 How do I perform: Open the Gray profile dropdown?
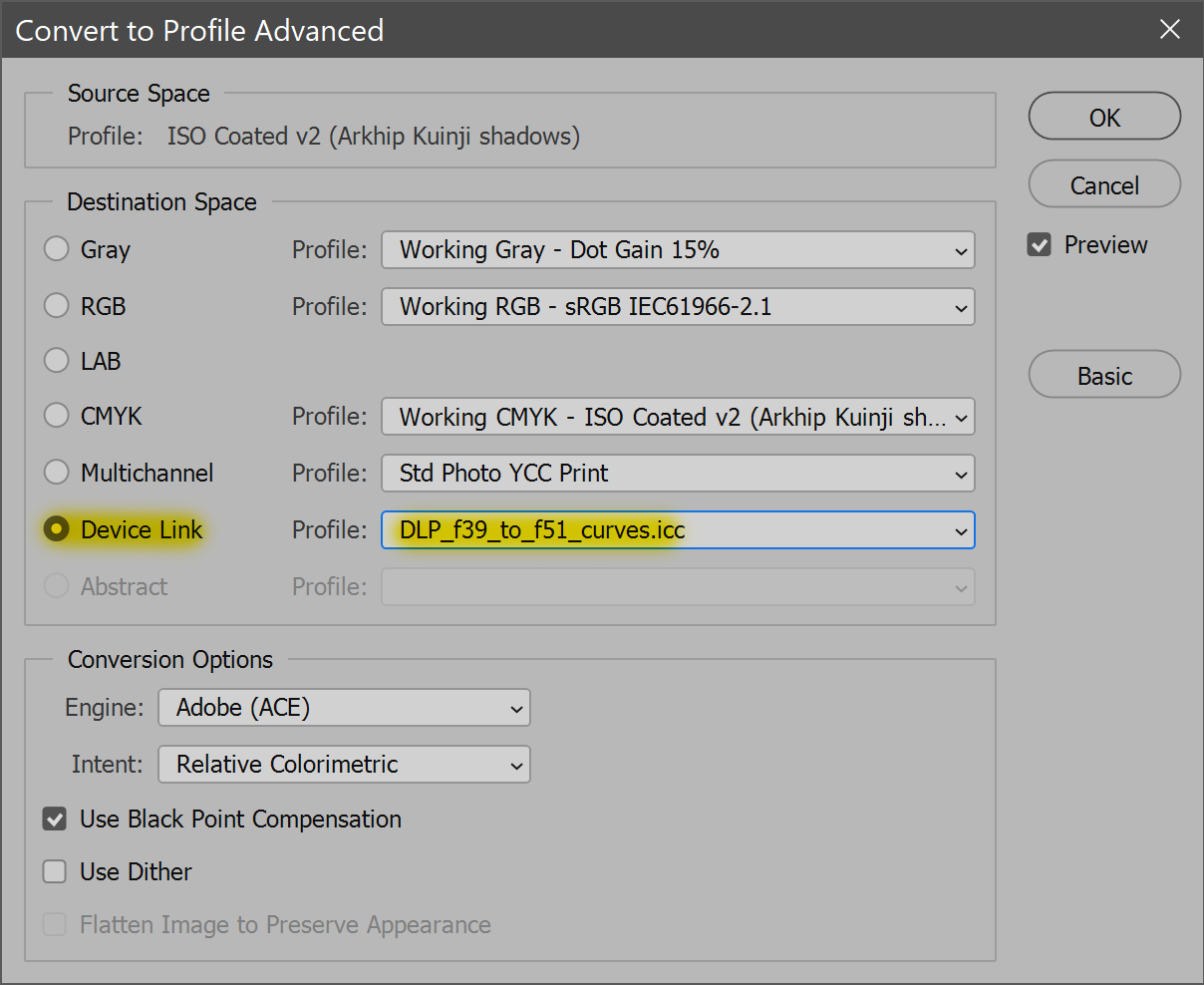click(x=678, y=250)
